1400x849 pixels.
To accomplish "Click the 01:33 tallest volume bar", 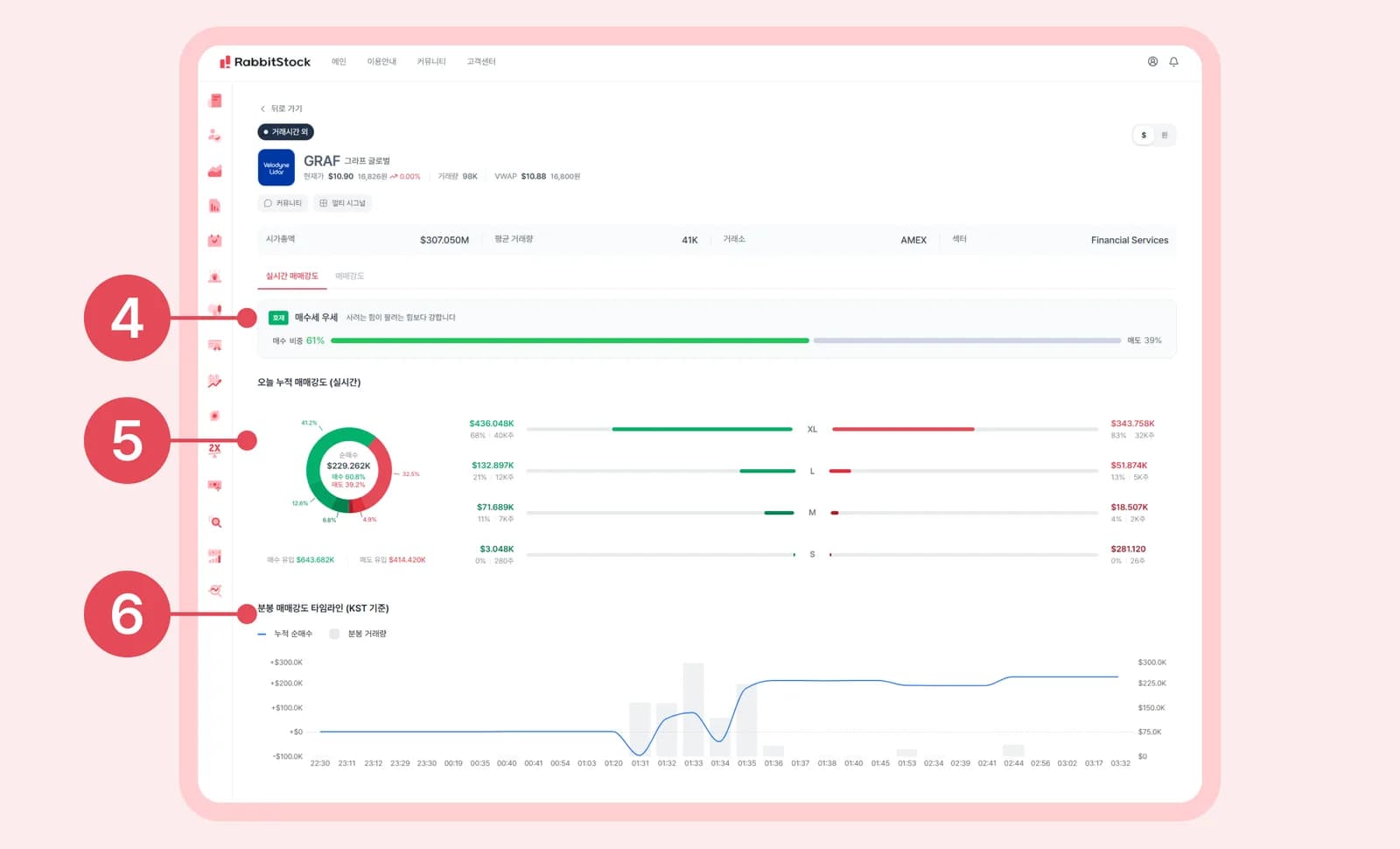I will click(x=694, y=710).
